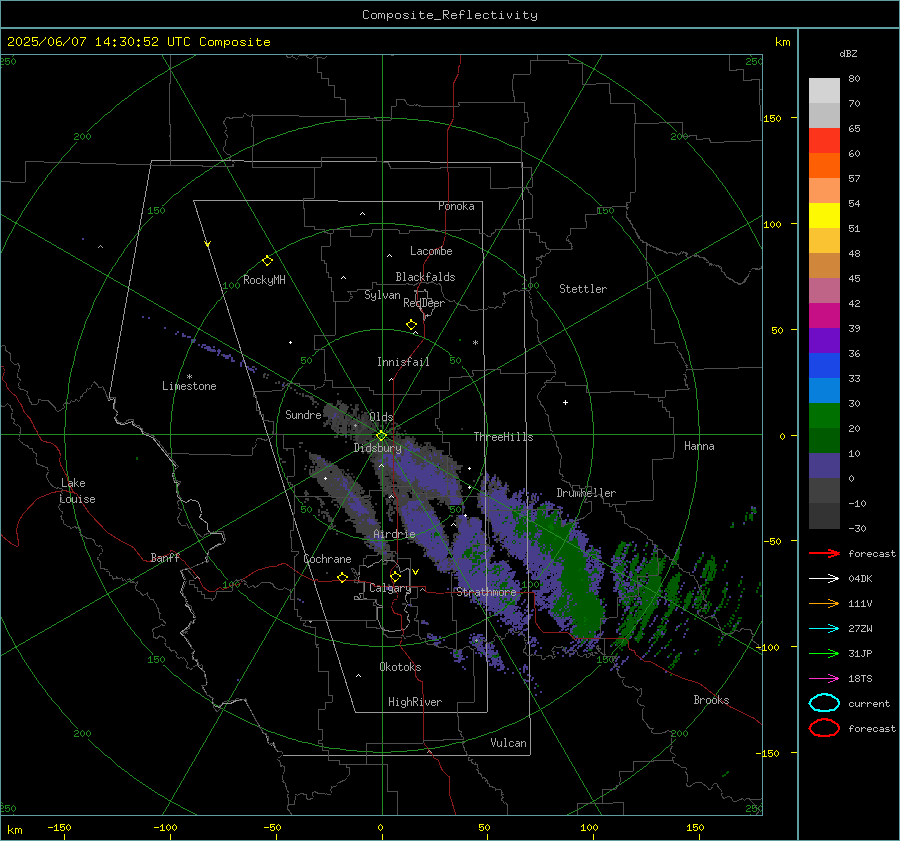Click the Didsbury label

click(x=378, y=448)
